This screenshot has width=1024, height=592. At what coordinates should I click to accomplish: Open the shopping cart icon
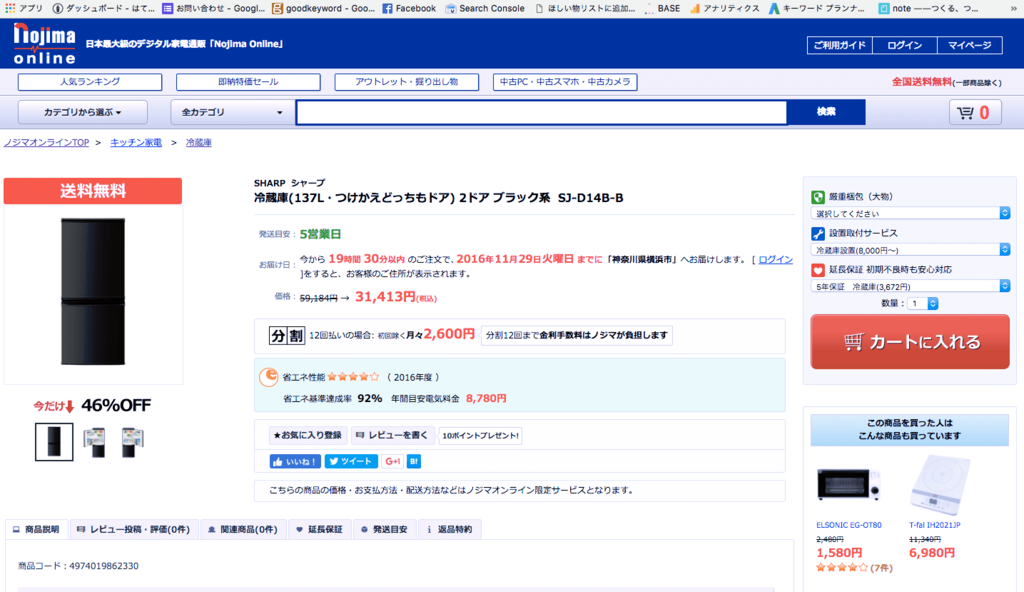[975, 112]
